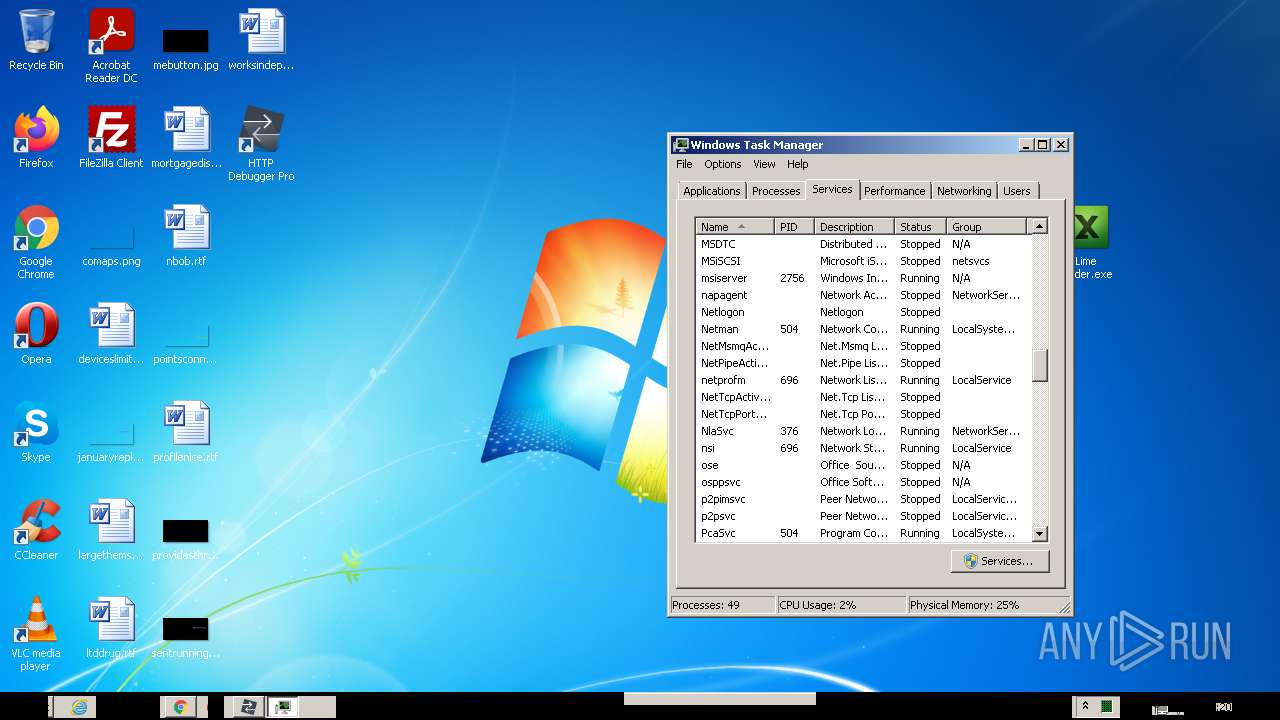Select the MSDTC service row
The height and width of the screenshot is (720, 1280).
tap(862, 244)
